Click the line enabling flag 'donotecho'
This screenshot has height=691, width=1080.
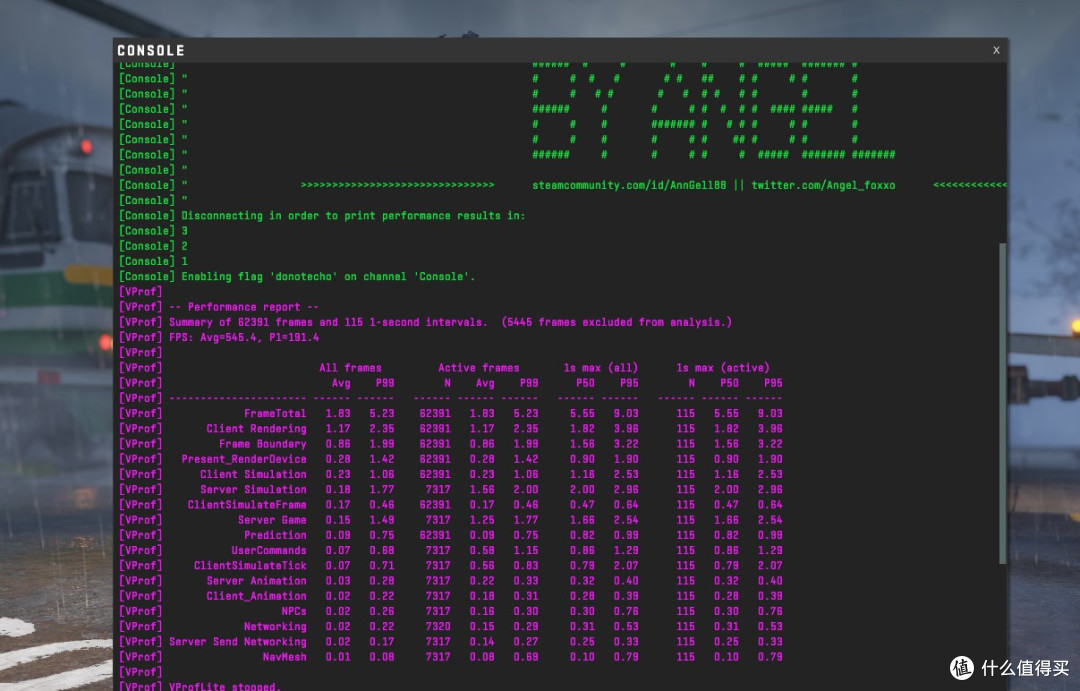pos(297,276)
